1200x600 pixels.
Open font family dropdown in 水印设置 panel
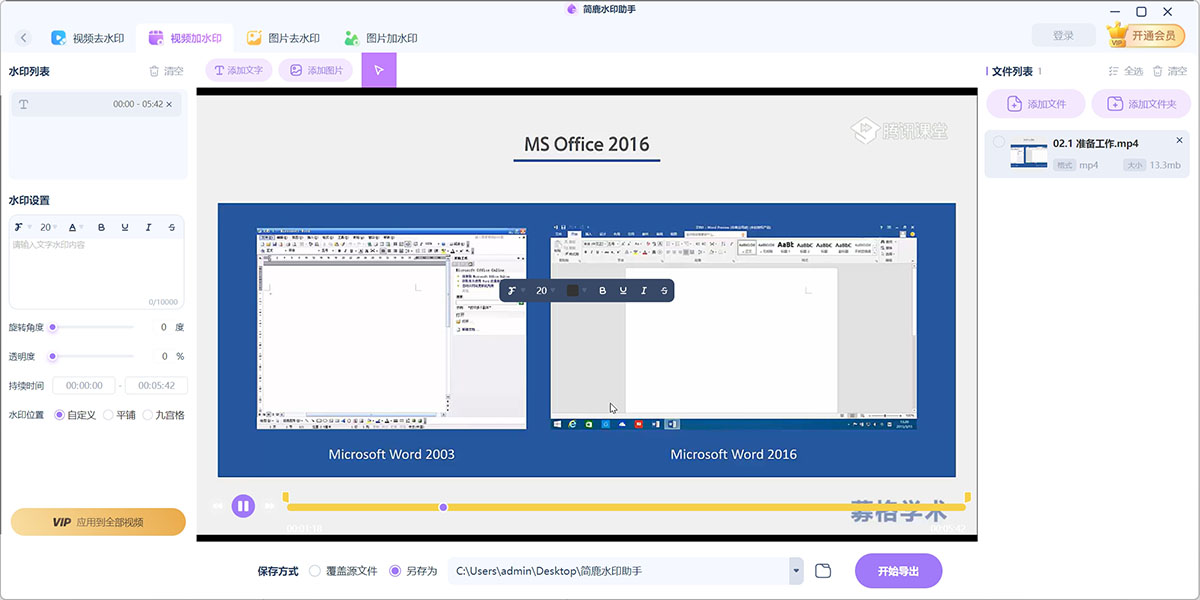pos(24,227)
